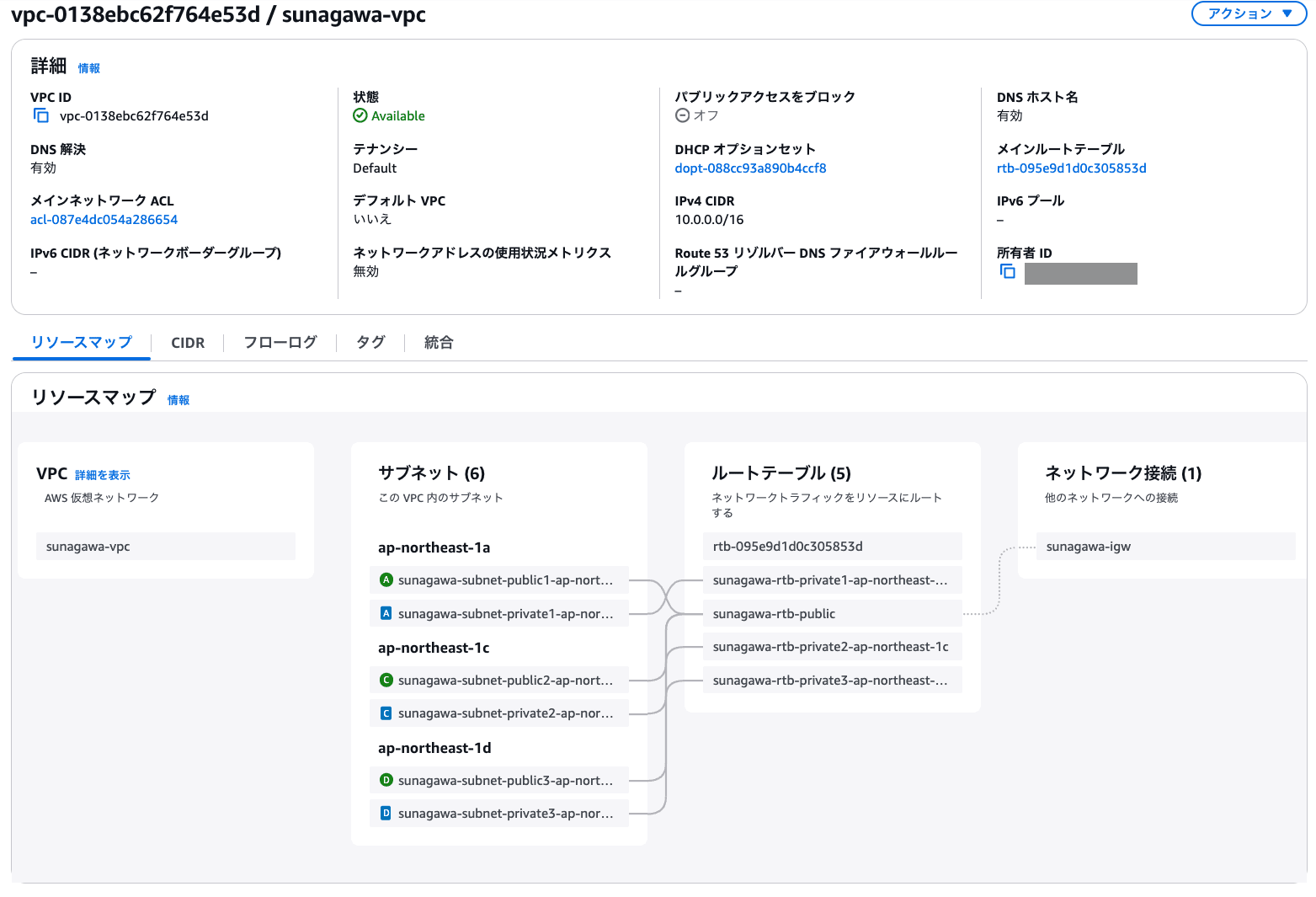
Task: Select sunagawa-rtb-private2-ap-northeast-1c route table
Action: pos(833,646)
